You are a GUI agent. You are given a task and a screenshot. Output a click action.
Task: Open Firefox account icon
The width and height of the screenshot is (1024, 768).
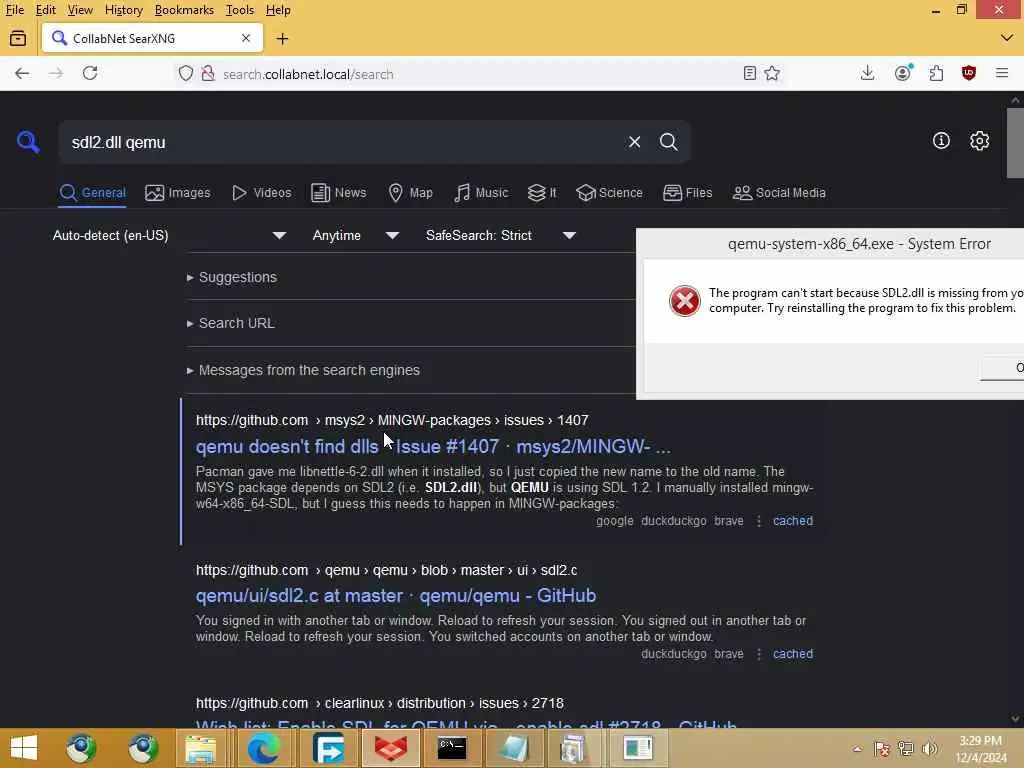(x=903, y=74)
